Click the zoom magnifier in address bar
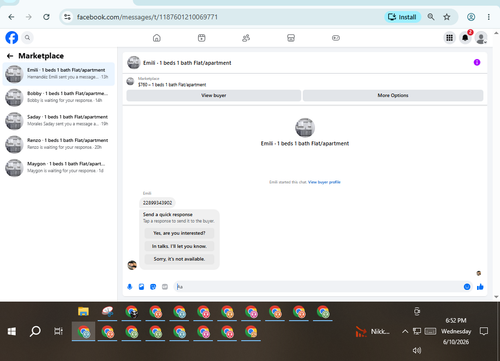Viewport: 500px width, 361px height. tap(431, 17)
